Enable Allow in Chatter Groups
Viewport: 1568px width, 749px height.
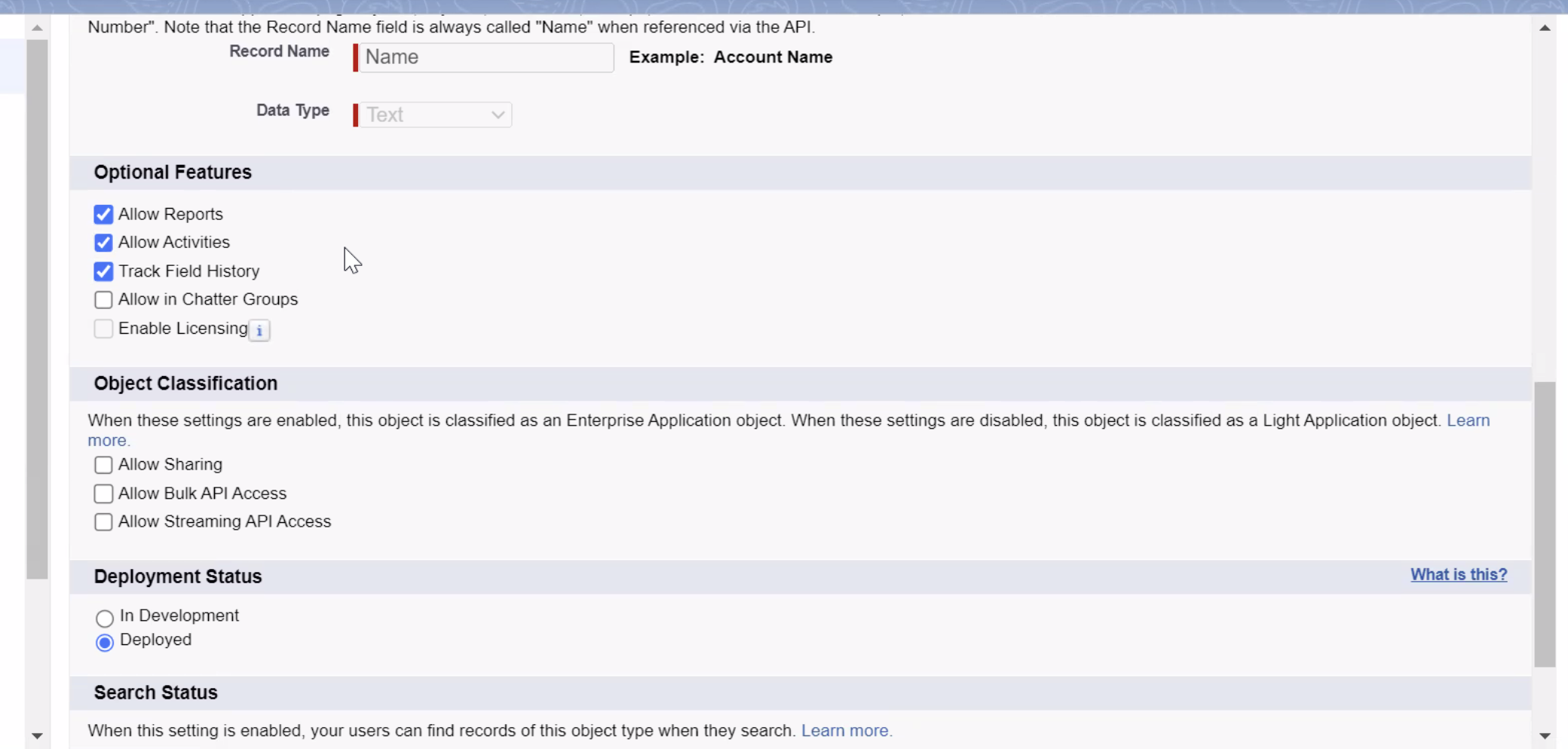click(103, 299)
